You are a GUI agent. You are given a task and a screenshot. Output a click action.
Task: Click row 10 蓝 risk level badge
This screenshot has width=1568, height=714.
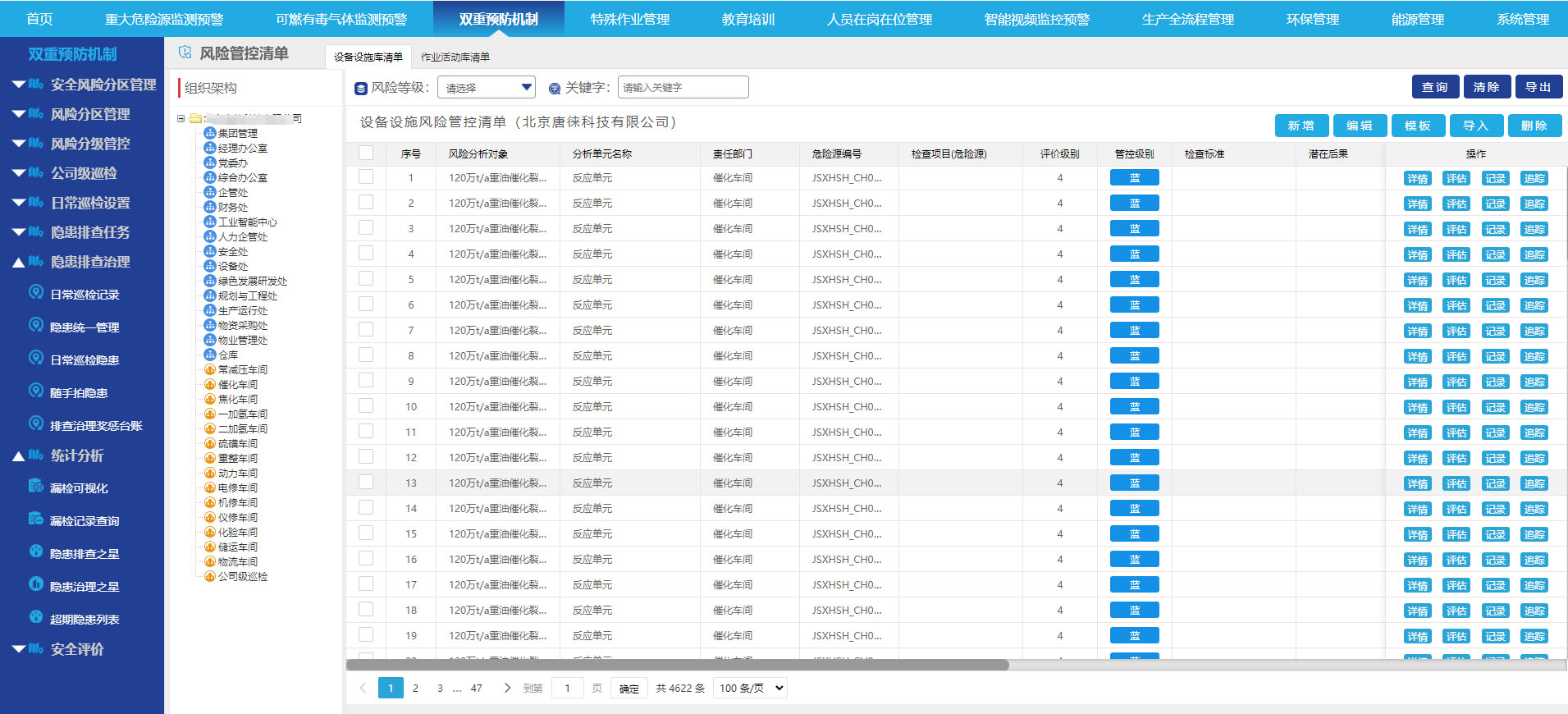point(1135,406)
